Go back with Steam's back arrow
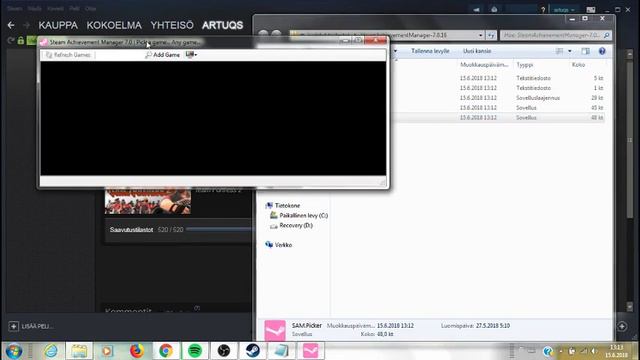 (x=11, y=25)
